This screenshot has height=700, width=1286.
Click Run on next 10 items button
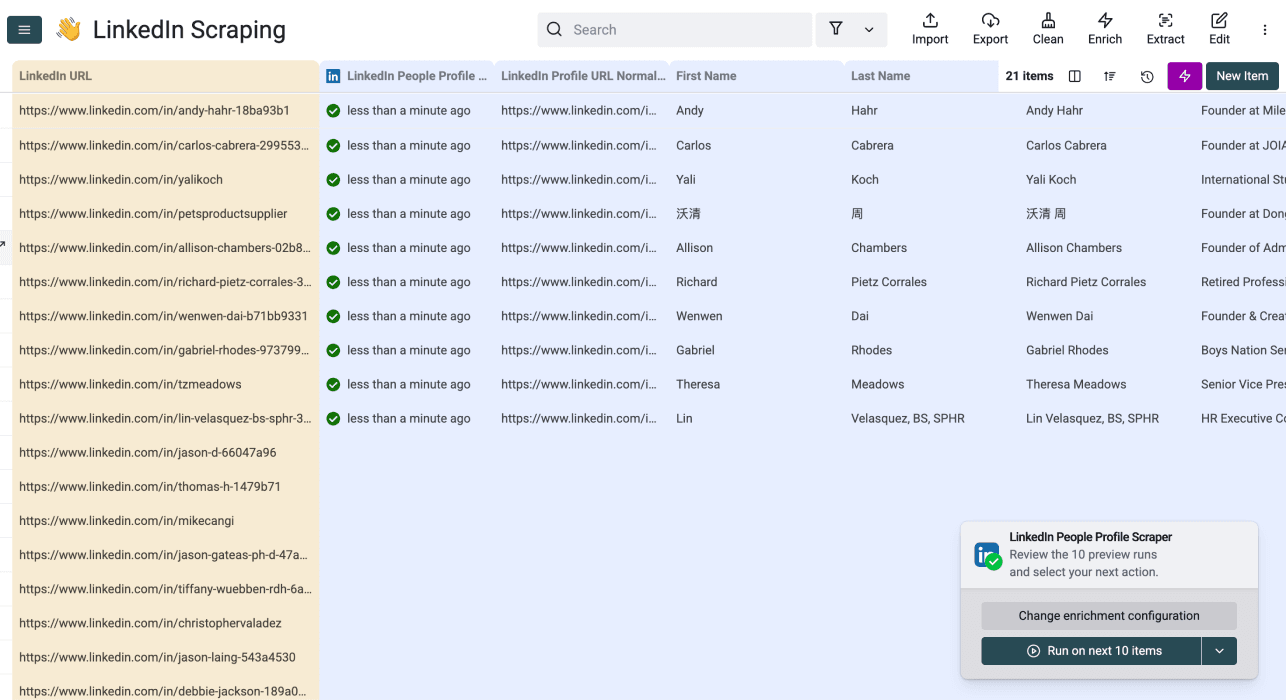pyautogui.click(x=1091, y=651)
